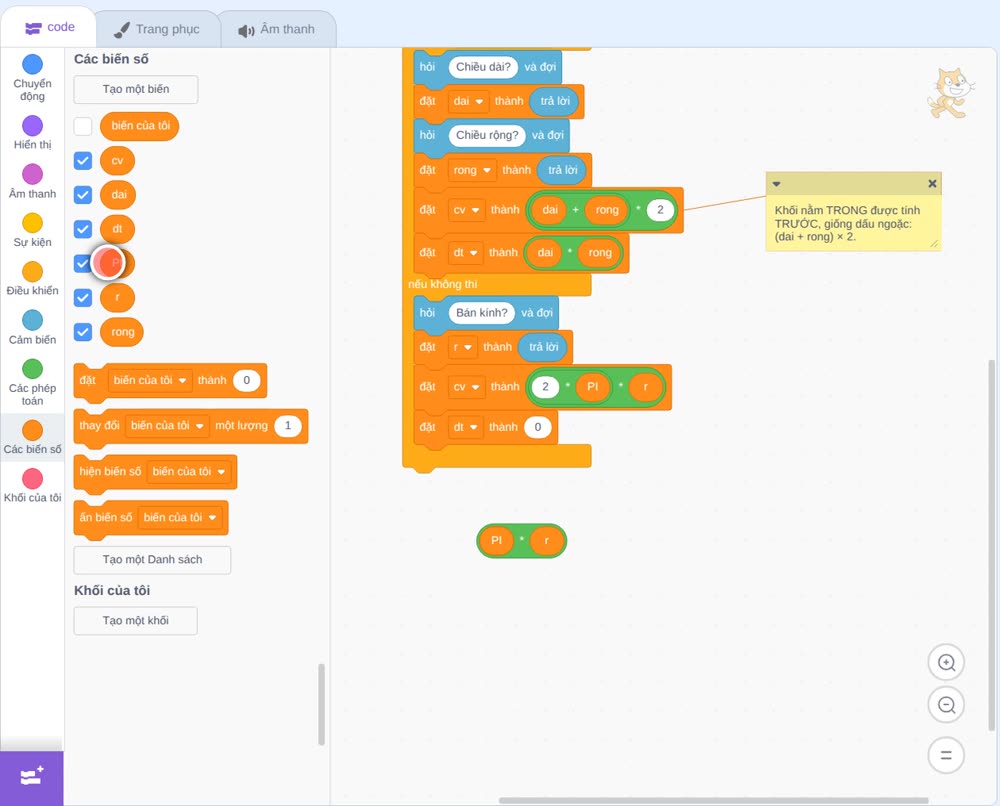1000x806 pixels.
Task: Collapse the comment with its arrow
Action: tap(776, 184)
